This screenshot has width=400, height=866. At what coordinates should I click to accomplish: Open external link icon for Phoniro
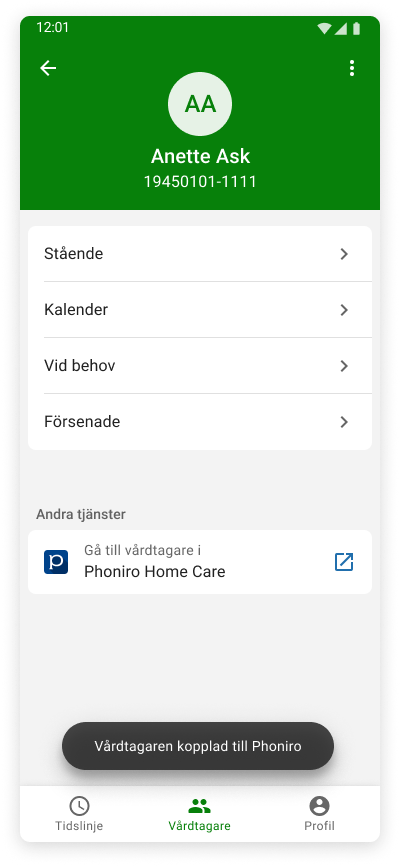click(344, 562)
